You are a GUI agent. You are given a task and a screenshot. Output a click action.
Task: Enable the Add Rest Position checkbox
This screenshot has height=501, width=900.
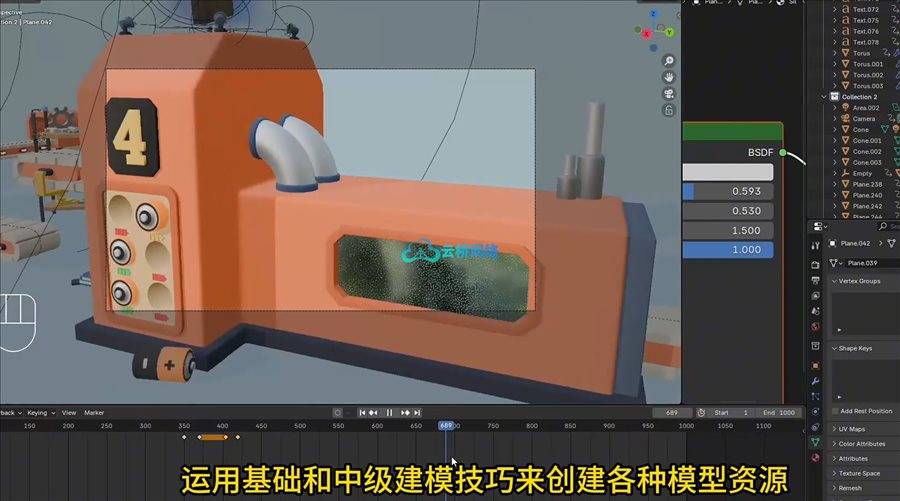pos(836,411)
